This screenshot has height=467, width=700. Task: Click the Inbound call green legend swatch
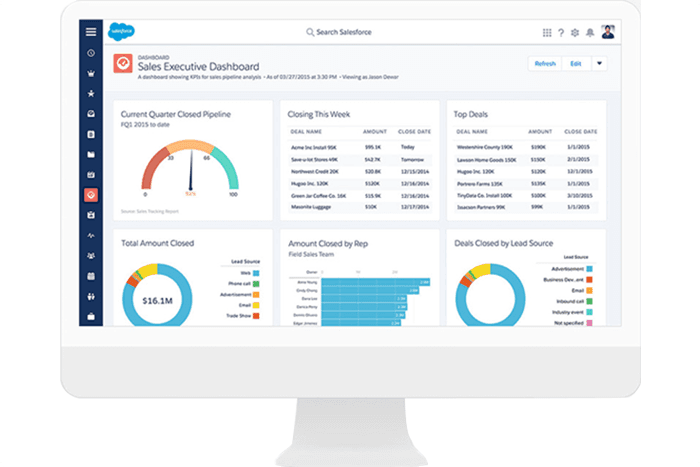pos(589,301)
